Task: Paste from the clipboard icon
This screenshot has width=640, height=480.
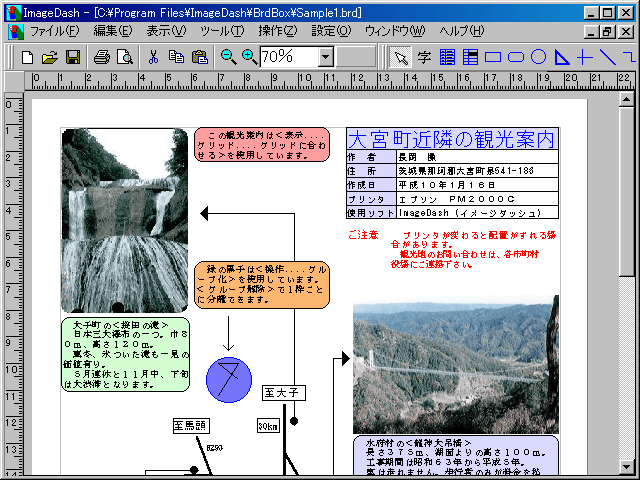Action: point(200,57)
